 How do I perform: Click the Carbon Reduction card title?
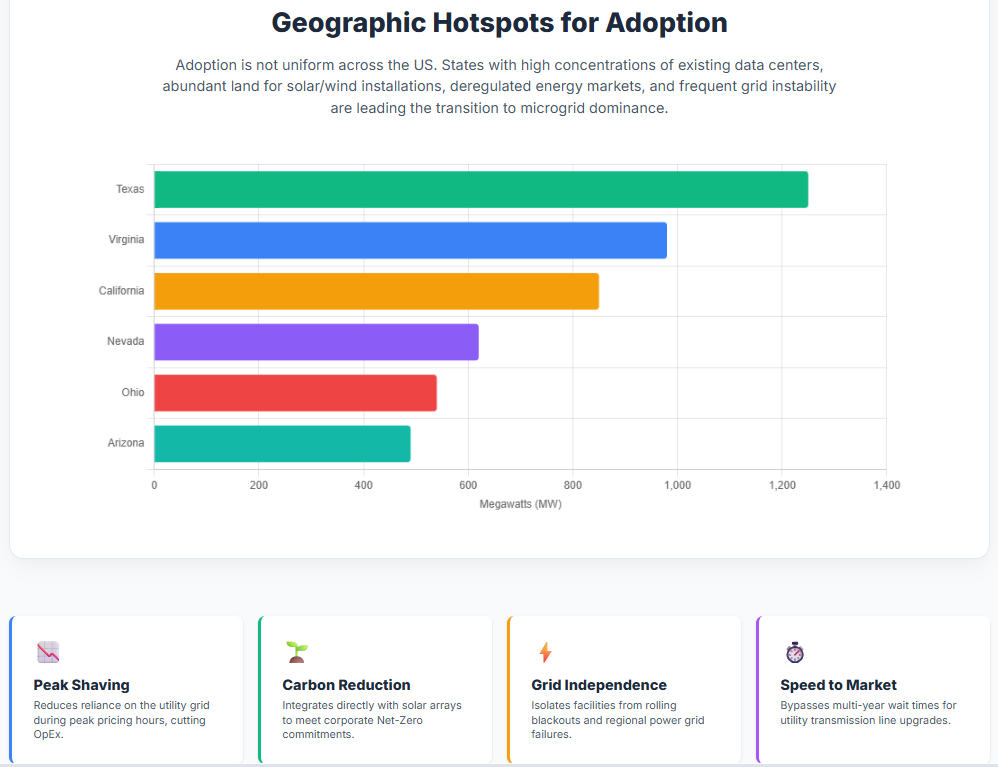point(346,685)
